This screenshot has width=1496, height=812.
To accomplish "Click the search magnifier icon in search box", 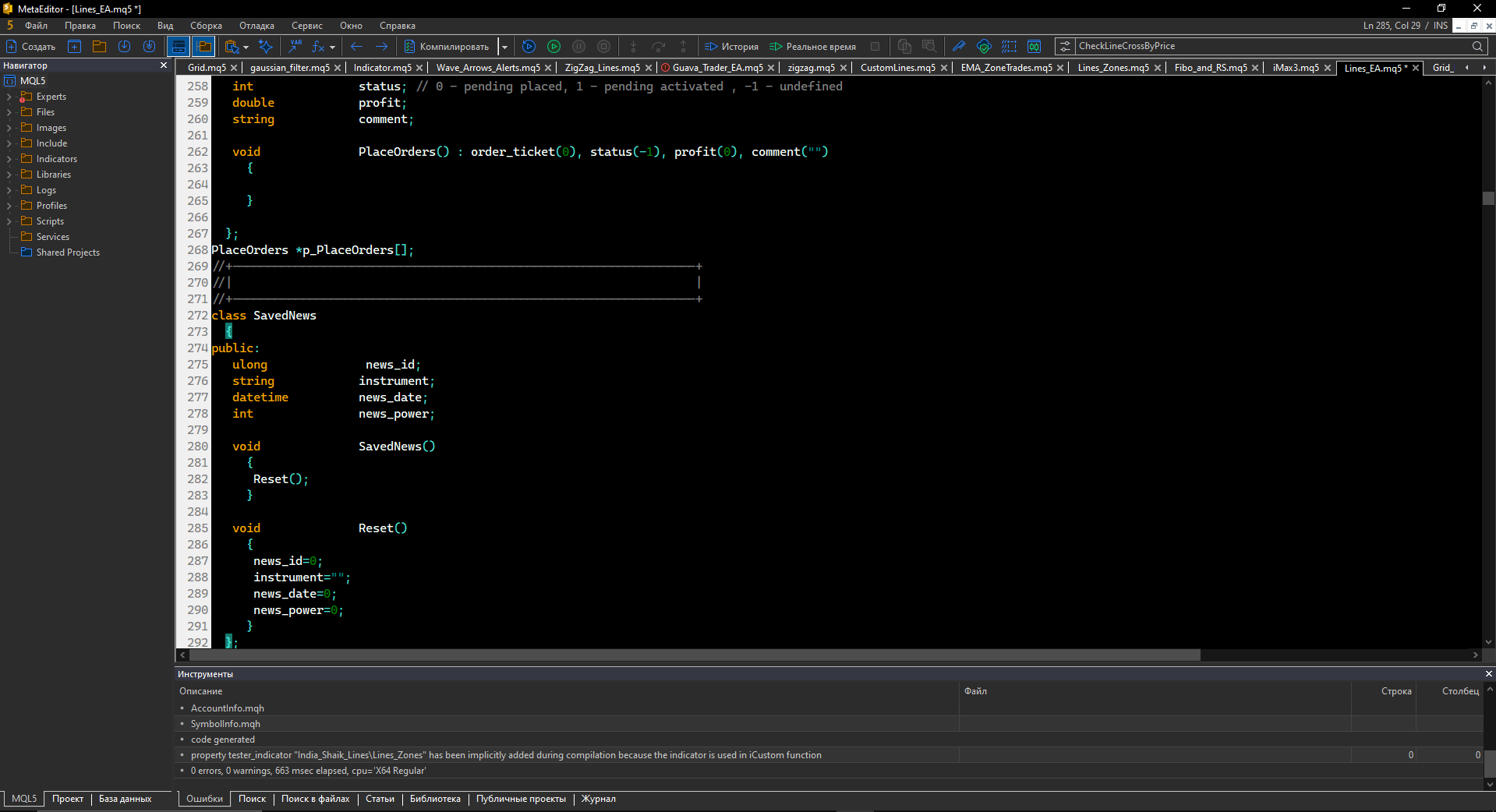I will pos(1477,47).
